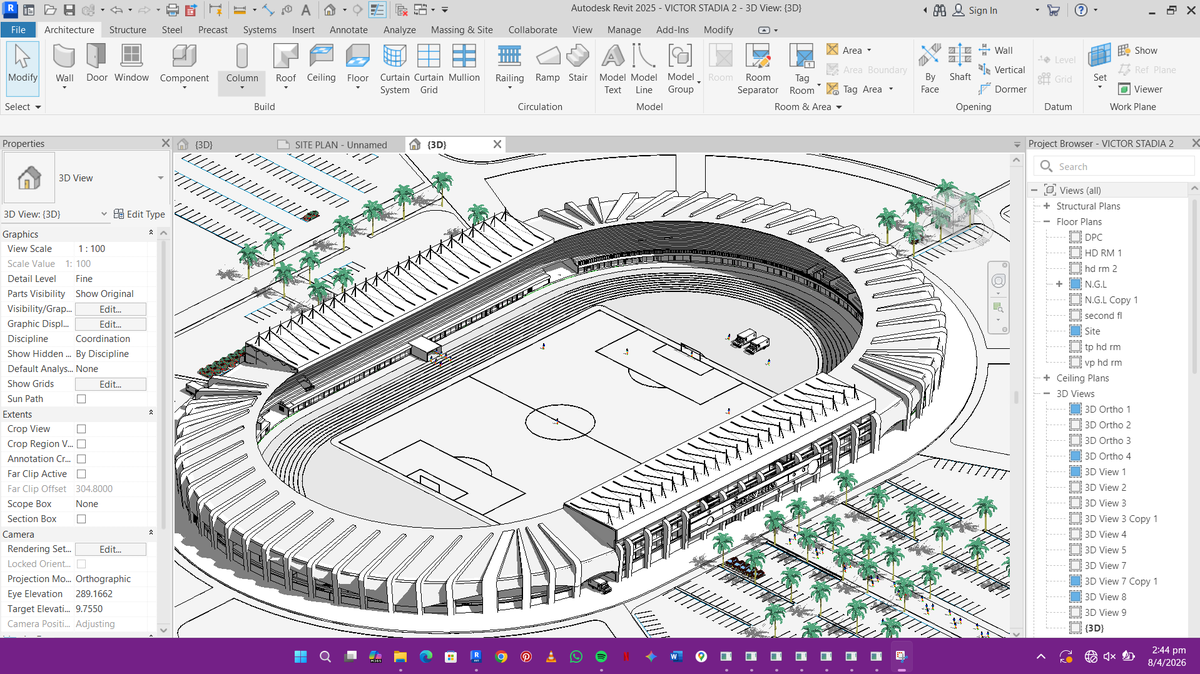The image size is (1200, 674).
Task: Select the Dormer opening tool
Action: 1001,89
